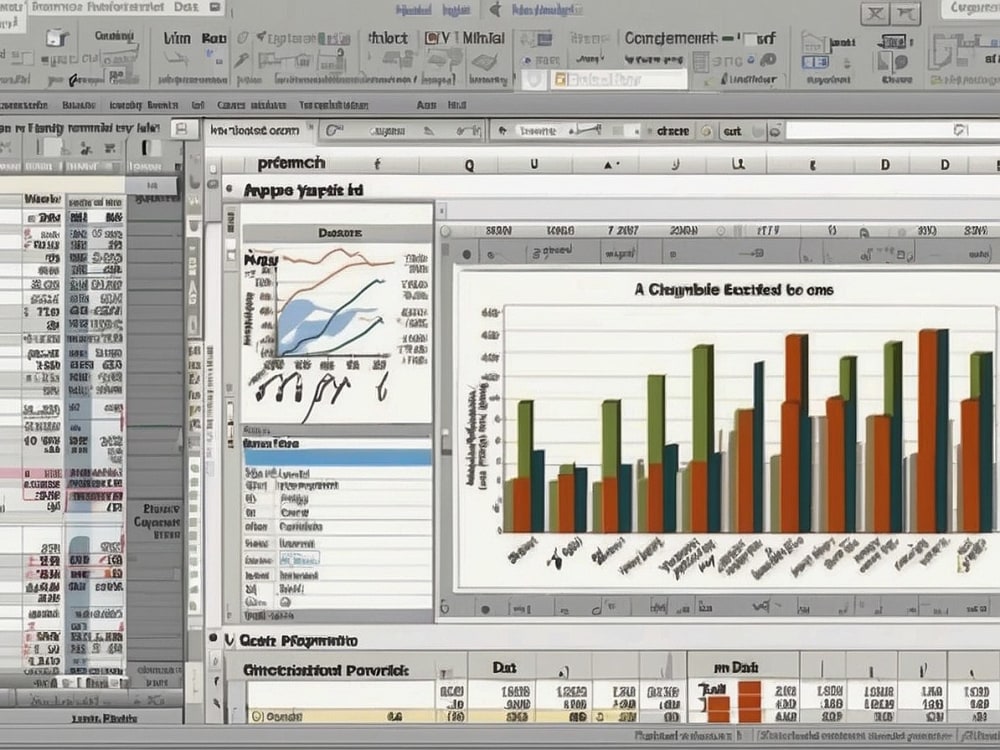Click the Q column header

[469, 165]
